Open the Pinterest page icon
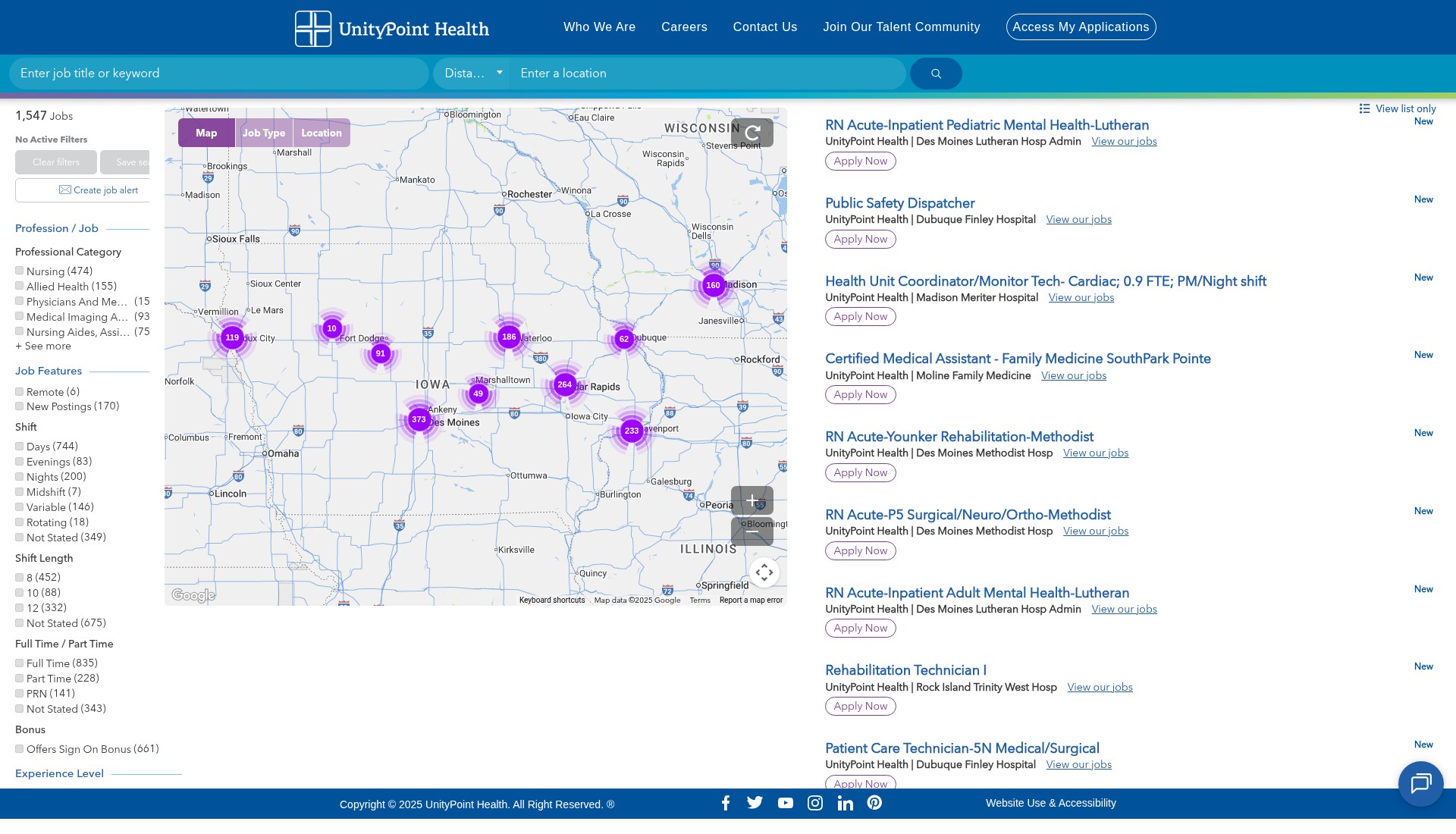 874,803
